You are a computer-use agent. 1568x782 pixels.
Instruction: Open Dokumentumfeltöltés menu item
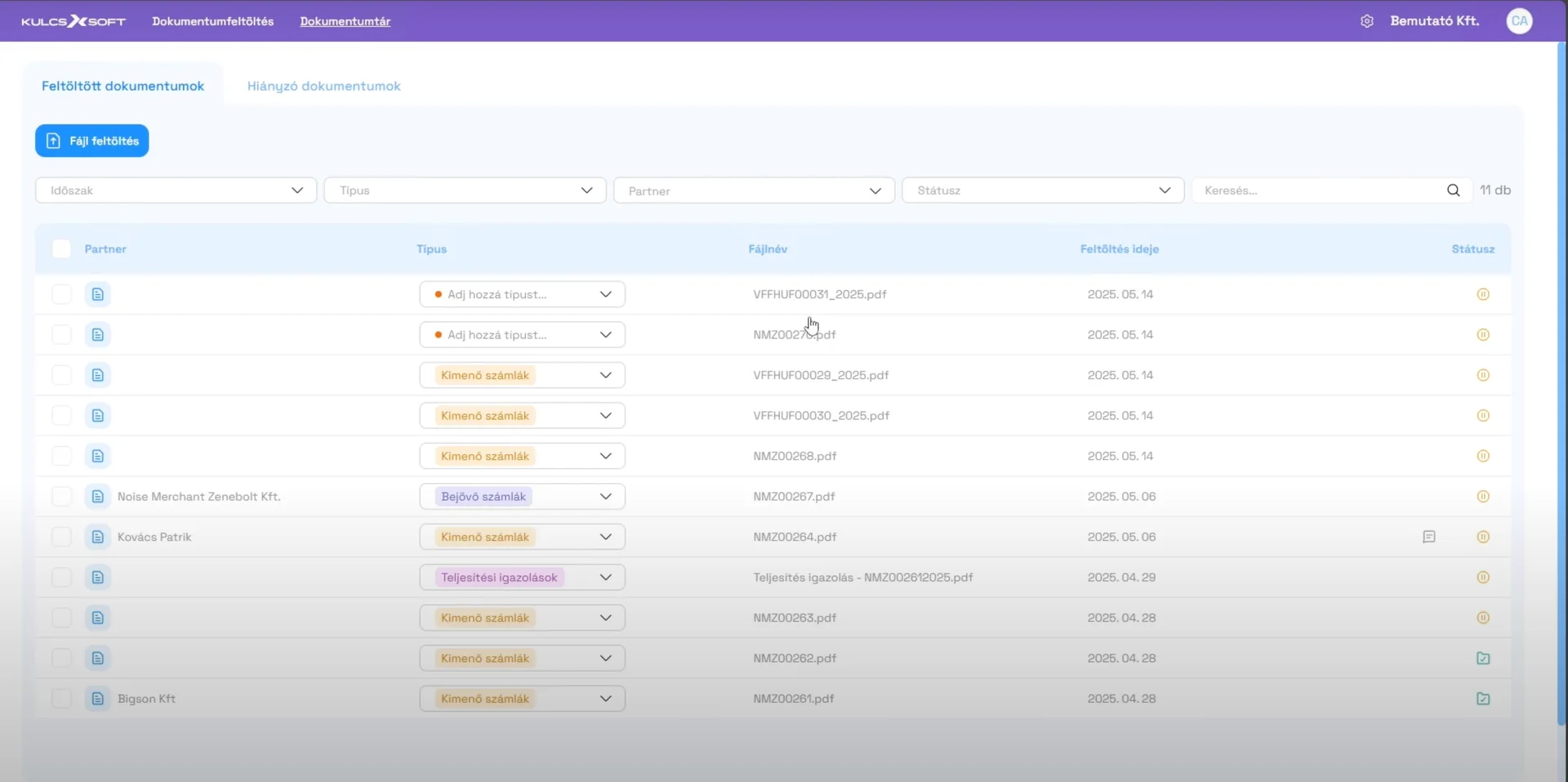[x=212, y=21]
